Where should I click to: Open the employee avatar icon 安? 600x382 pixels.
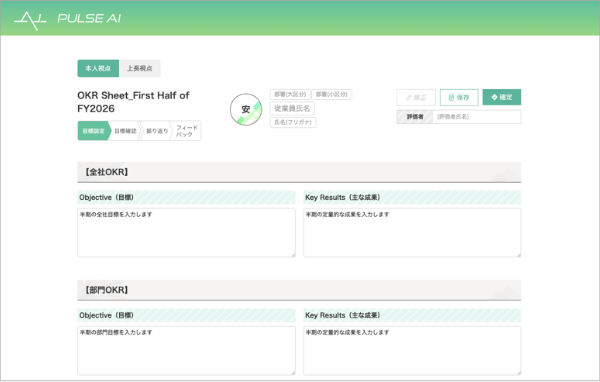[x=246, y=109]
